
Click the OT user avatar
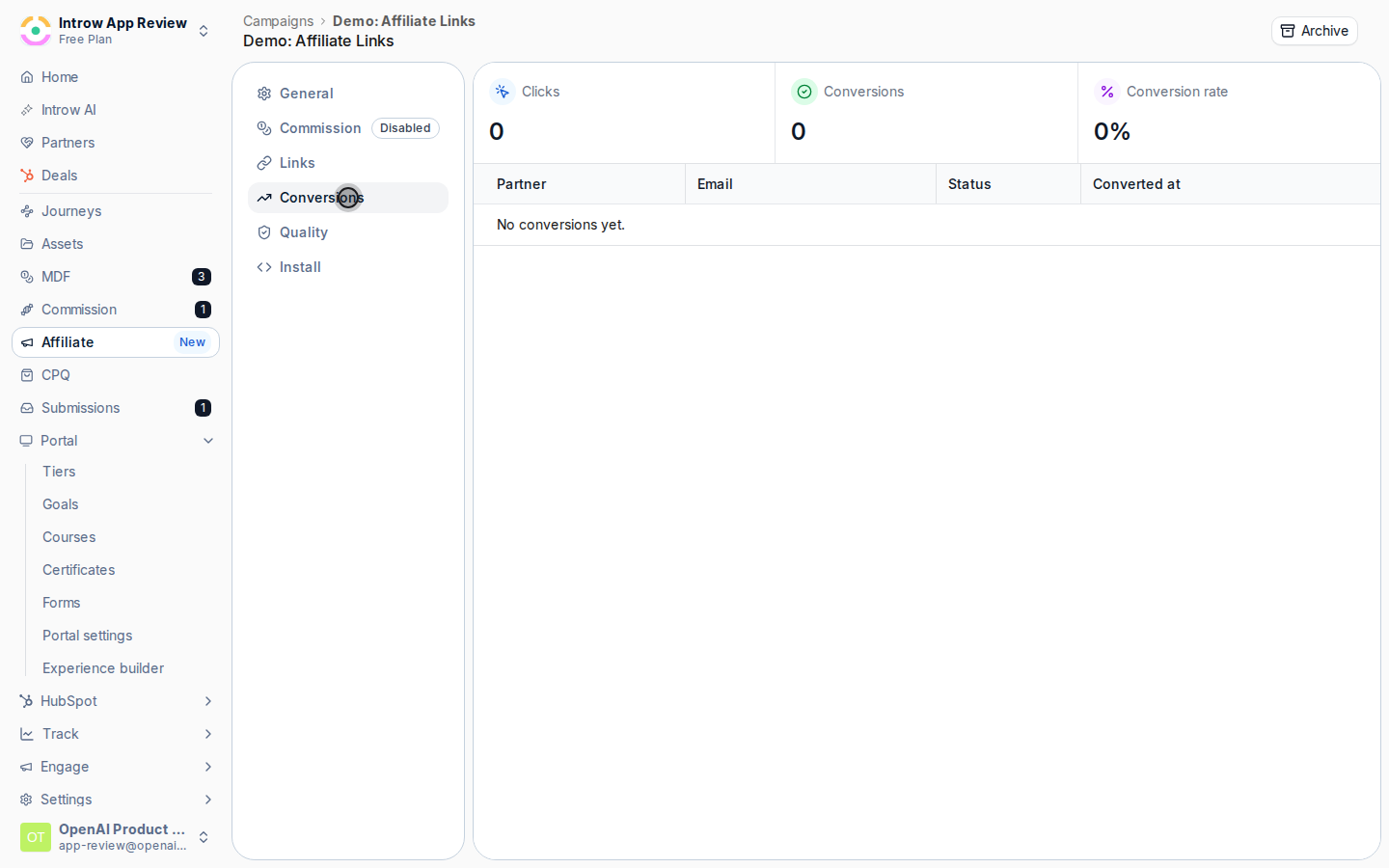[x=36, y=837]
